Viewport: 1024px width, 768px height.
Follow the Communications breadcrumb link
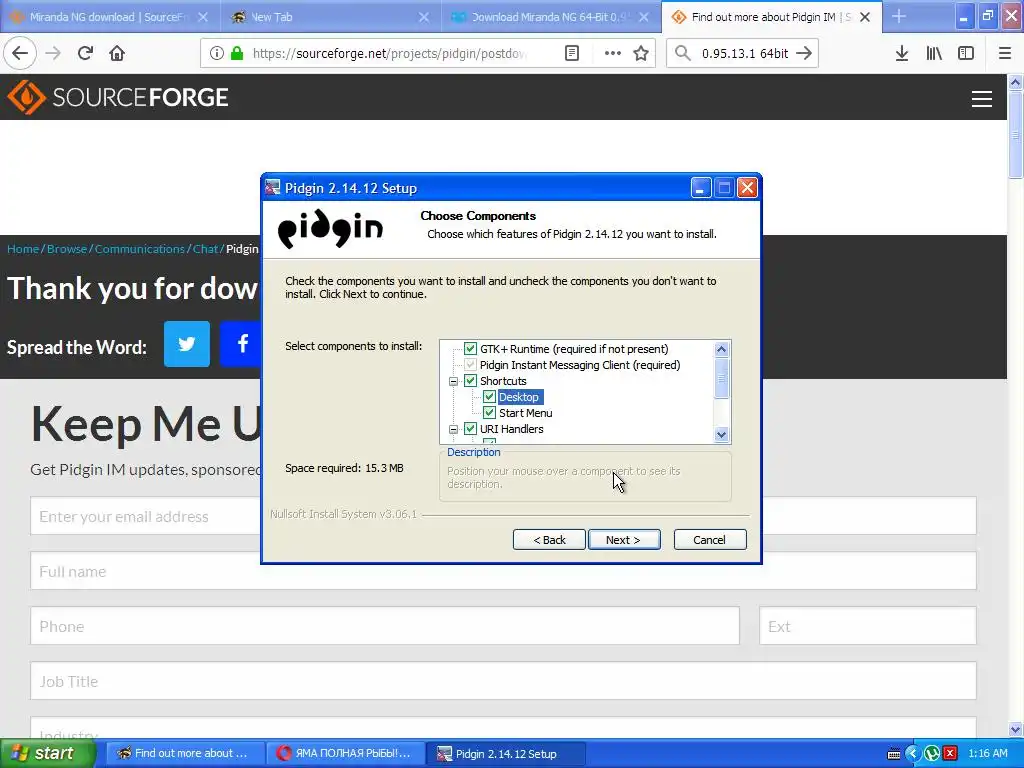pos(140,249)
